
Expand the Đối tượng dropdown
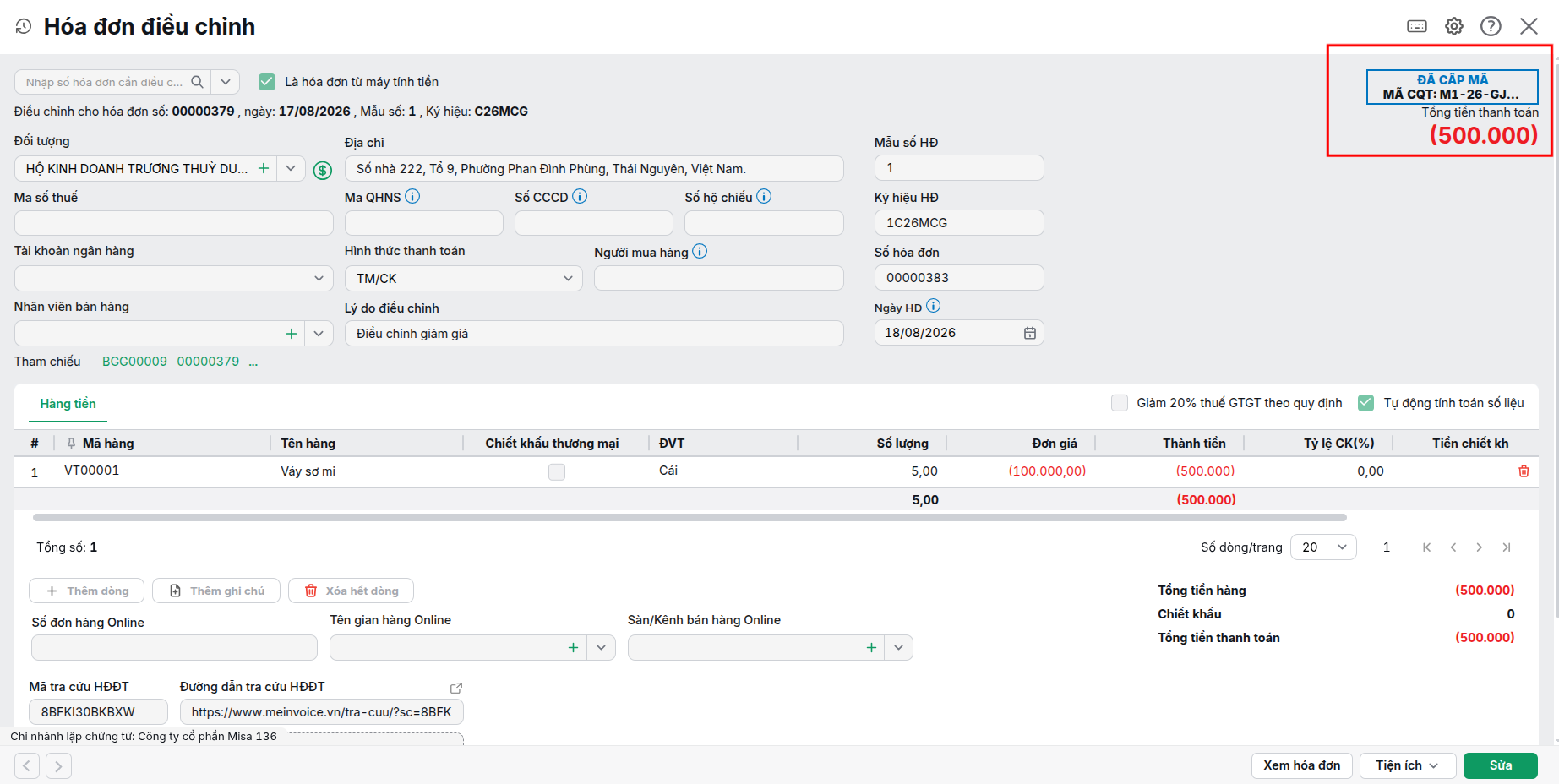(291, 168)
